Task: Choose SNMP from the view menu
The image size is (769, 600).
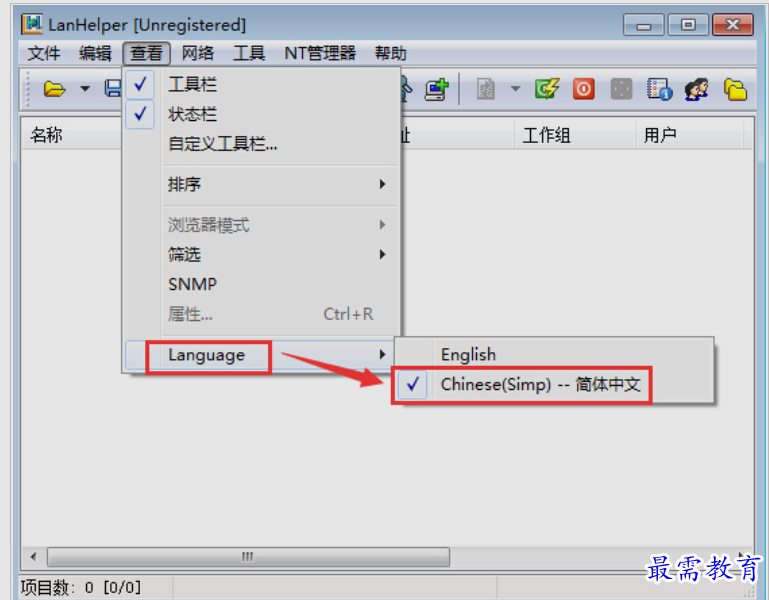Action: pyautogui.click(x=261, y=284)
